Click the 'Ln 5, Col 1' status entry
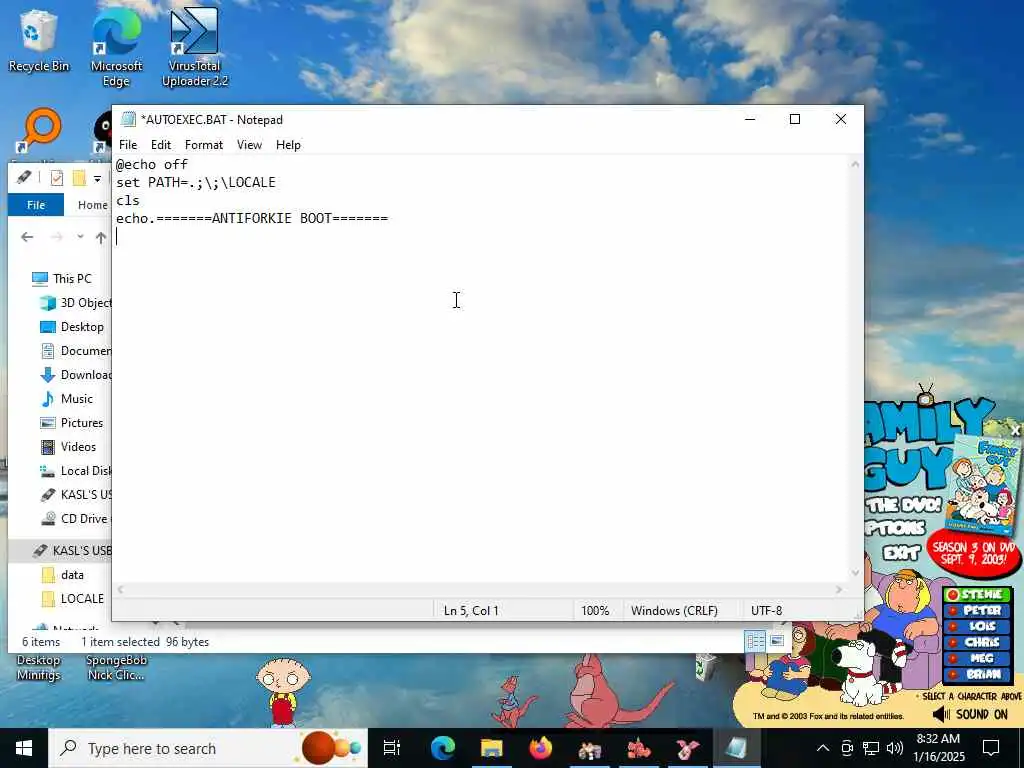 pyautogui.click(x=471, y=611)
